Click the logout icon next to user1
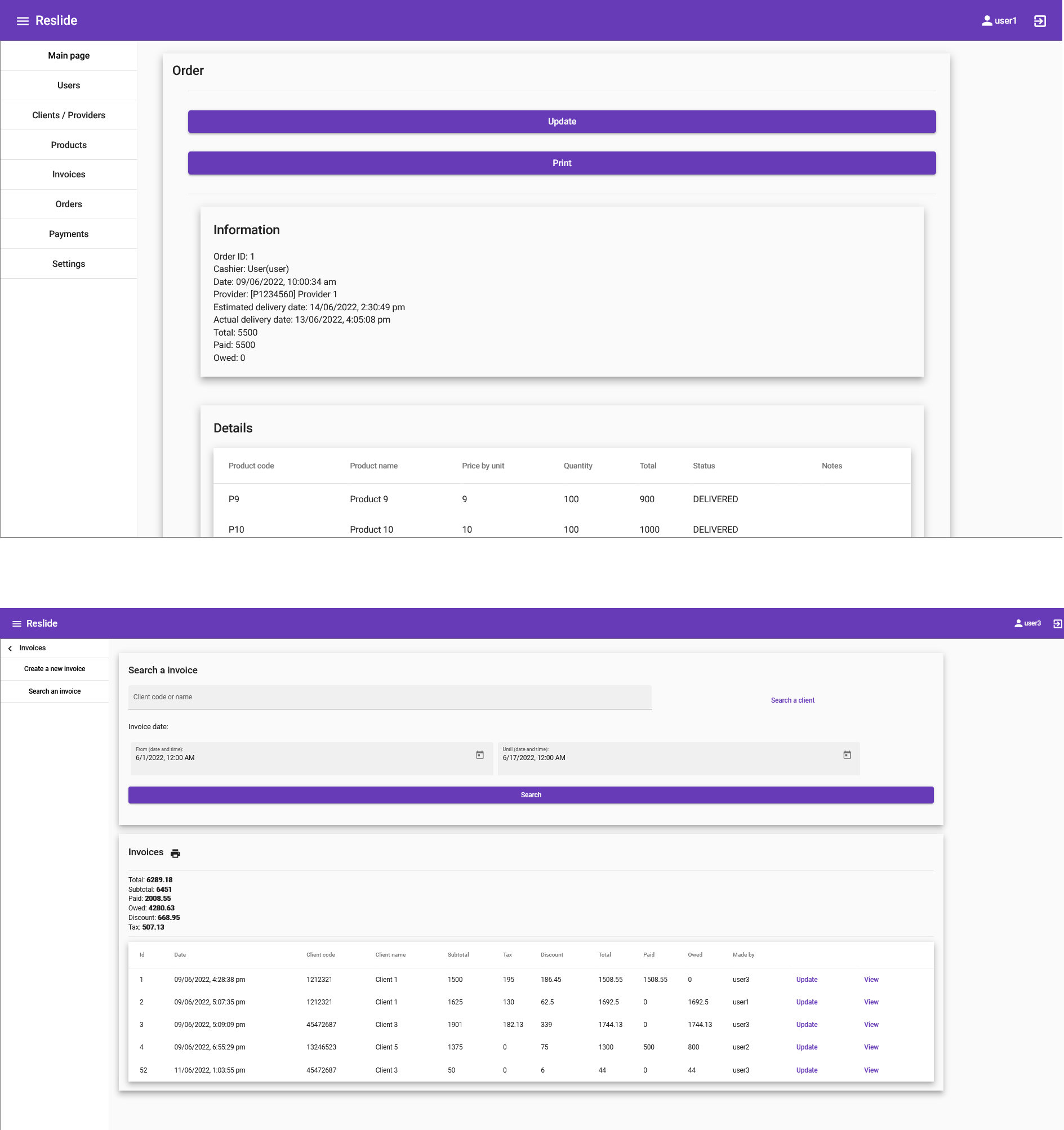Viewport: 1064px width, 1130px height. pos(1040,21)
